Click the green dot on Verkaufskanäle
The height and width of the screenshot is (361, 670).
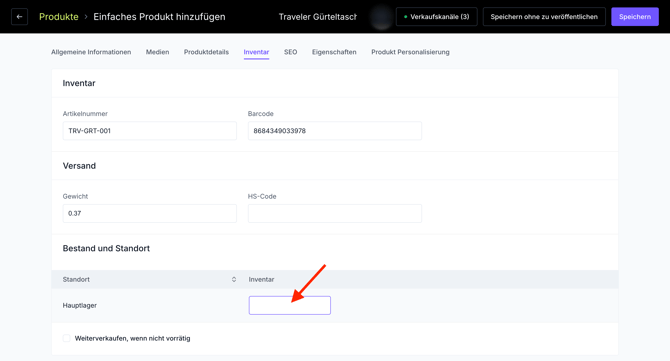[406, 17]
